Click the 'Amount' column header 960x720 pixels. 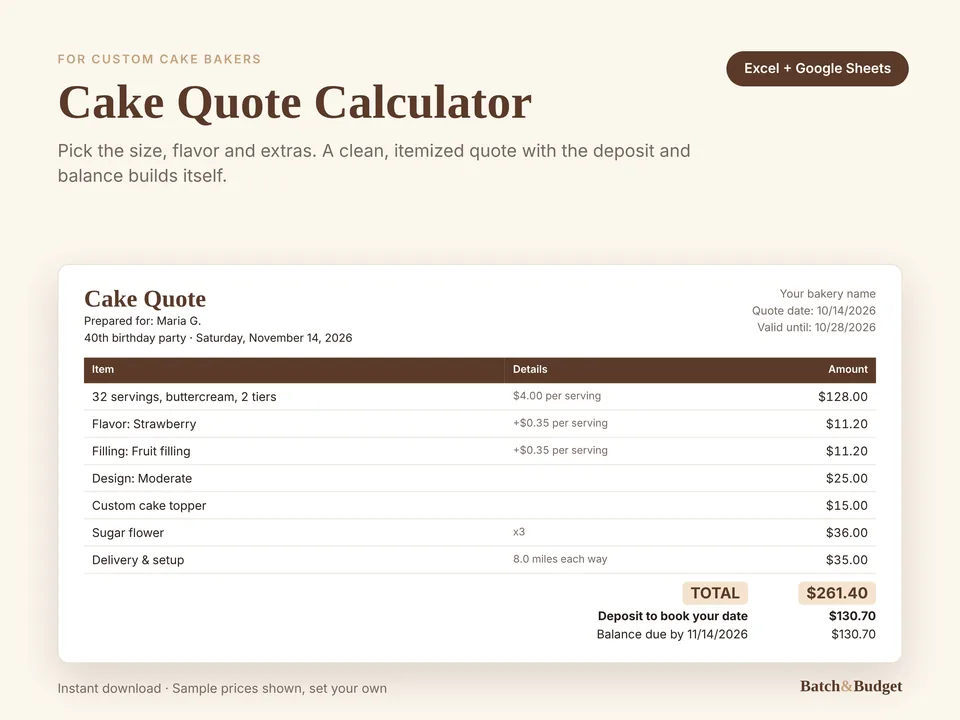[848, 369]
